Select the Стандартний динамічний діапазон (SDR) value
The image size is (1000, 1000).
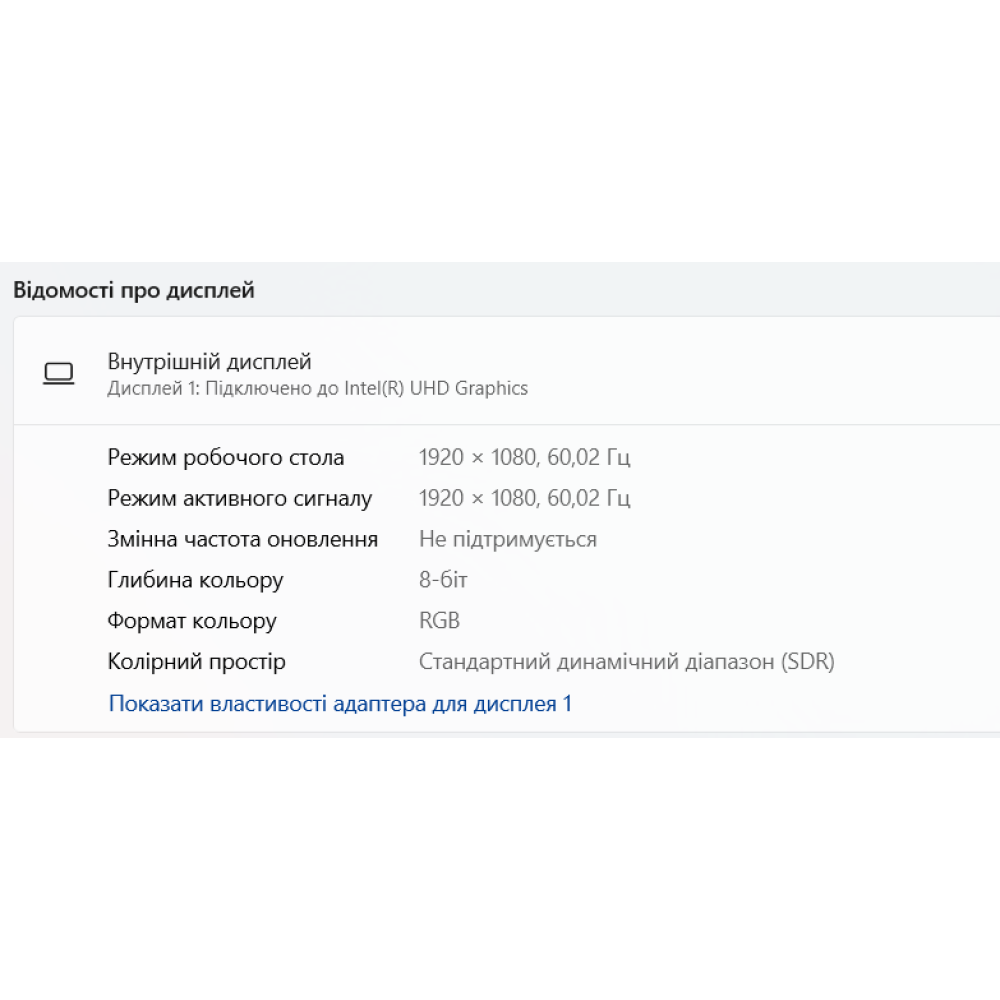626,662
